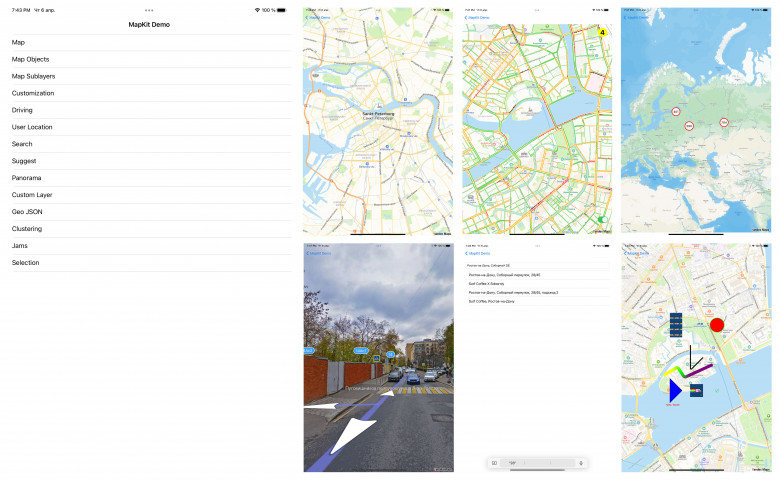The height and width of the screenshot is (480, 780).
Task: Click the blue triangle map object
Action: 675,390
